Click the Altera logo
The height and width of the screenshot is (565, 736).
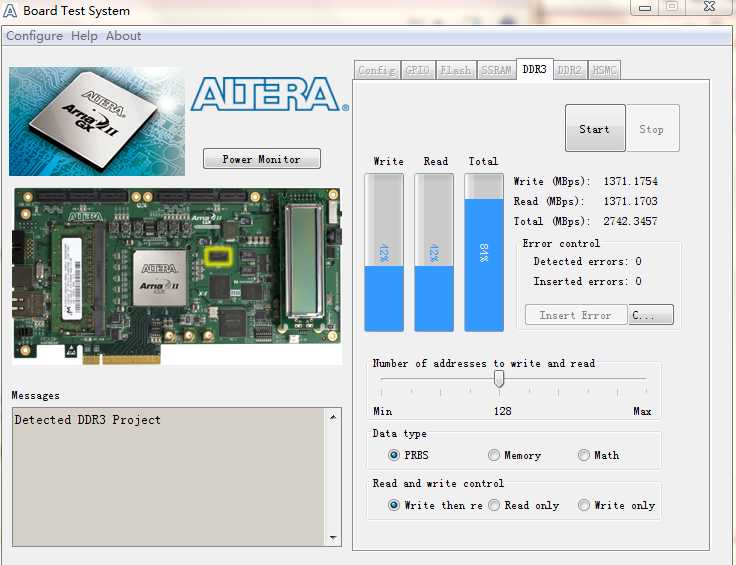coord(269,94)
